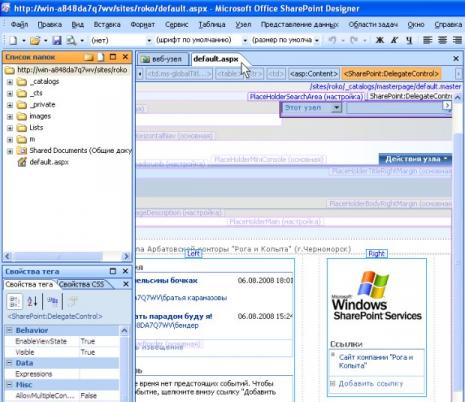Click the PlaceHolderSearchArea (настройка) label

(x=306, y=97)
